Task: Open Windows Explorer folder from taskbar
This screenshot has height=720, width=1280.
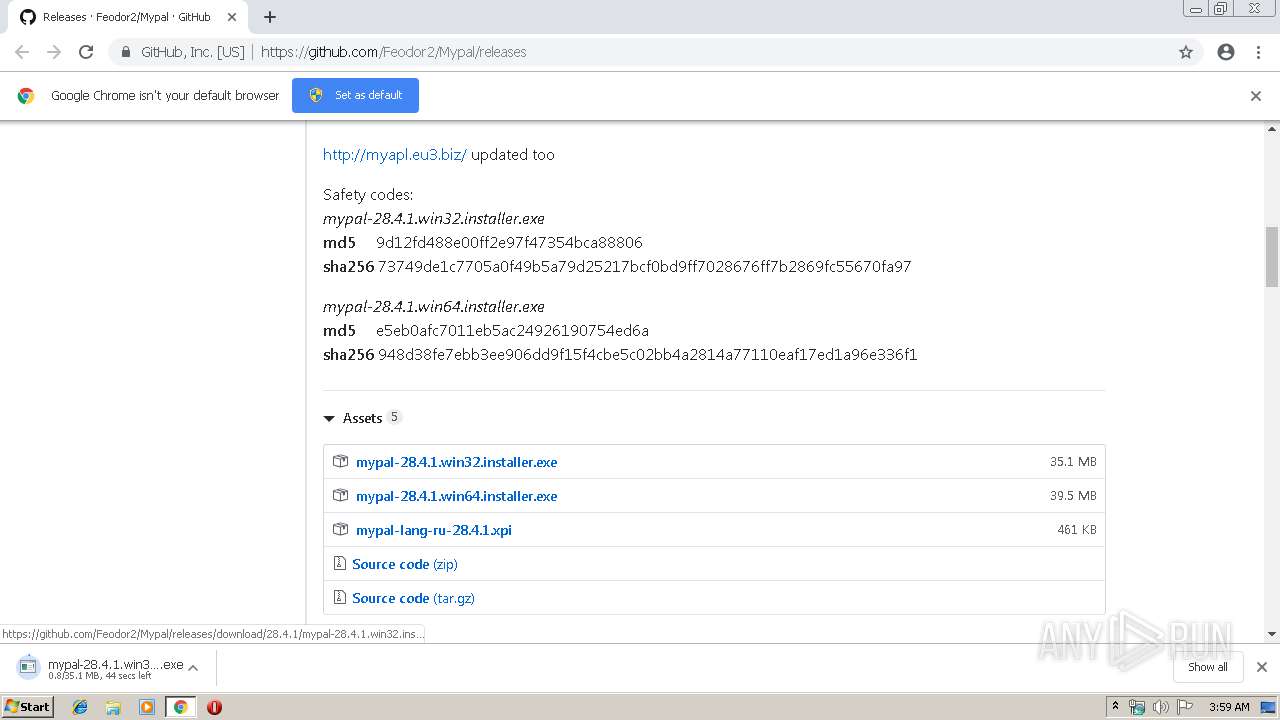Action: (113, 707)
